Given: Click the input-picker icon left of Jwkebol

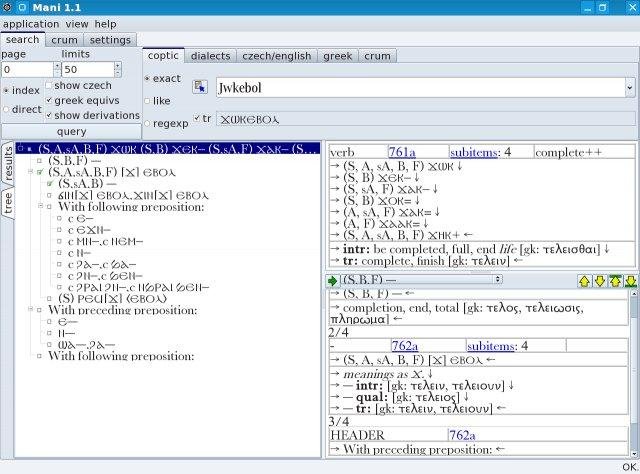Looking at the screenshot, I should point(200,87).
